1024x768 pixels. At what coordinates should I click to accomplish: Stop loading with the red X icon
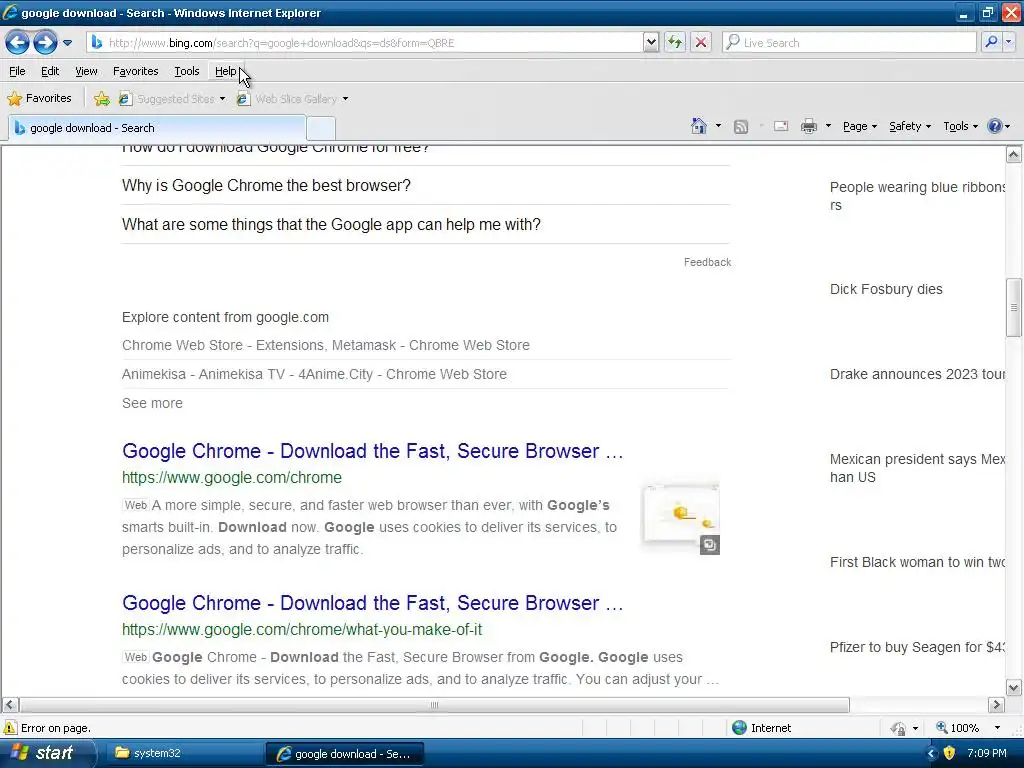click(701, 43)
